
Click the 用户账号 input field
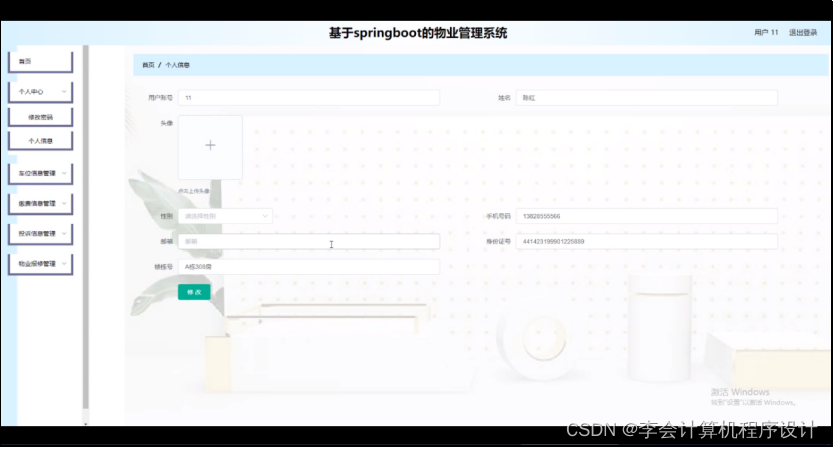[x=309, y=98]
